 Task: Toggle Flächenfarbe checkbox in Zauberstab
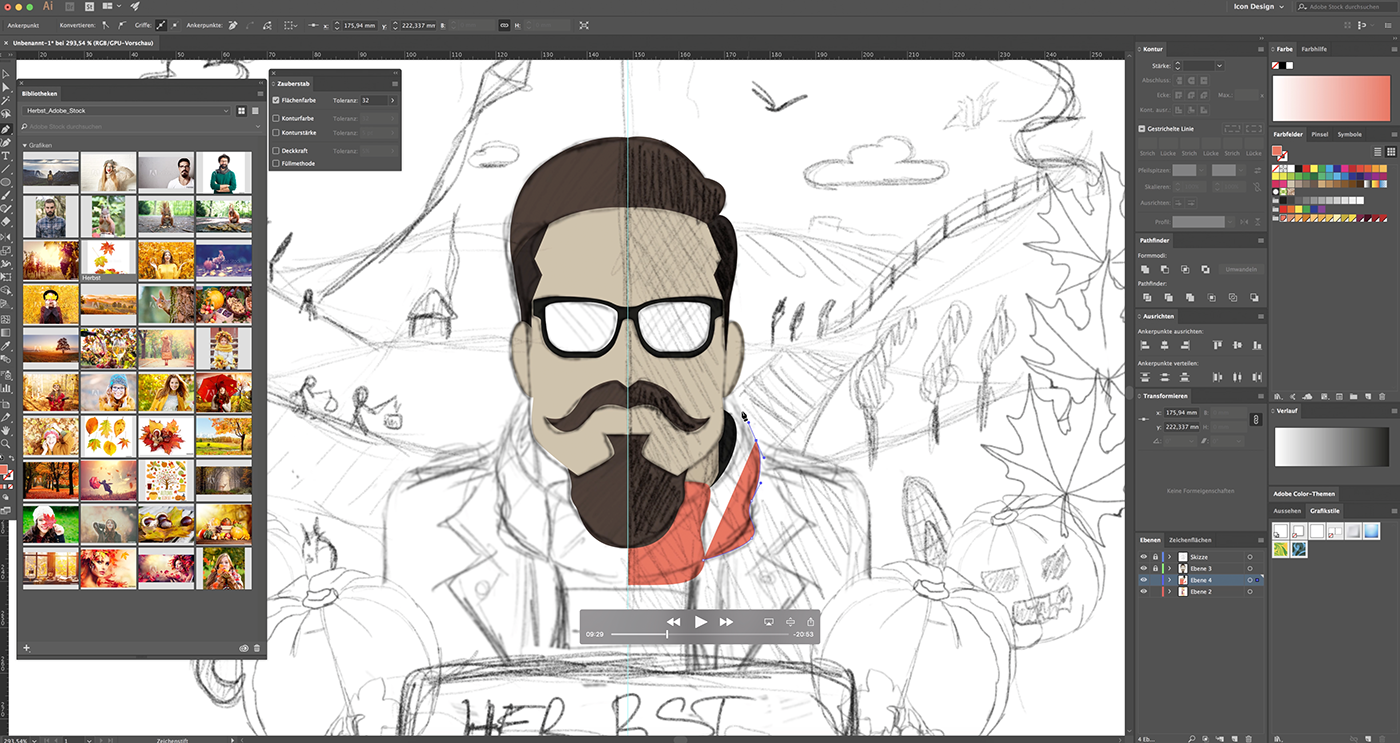276,101
